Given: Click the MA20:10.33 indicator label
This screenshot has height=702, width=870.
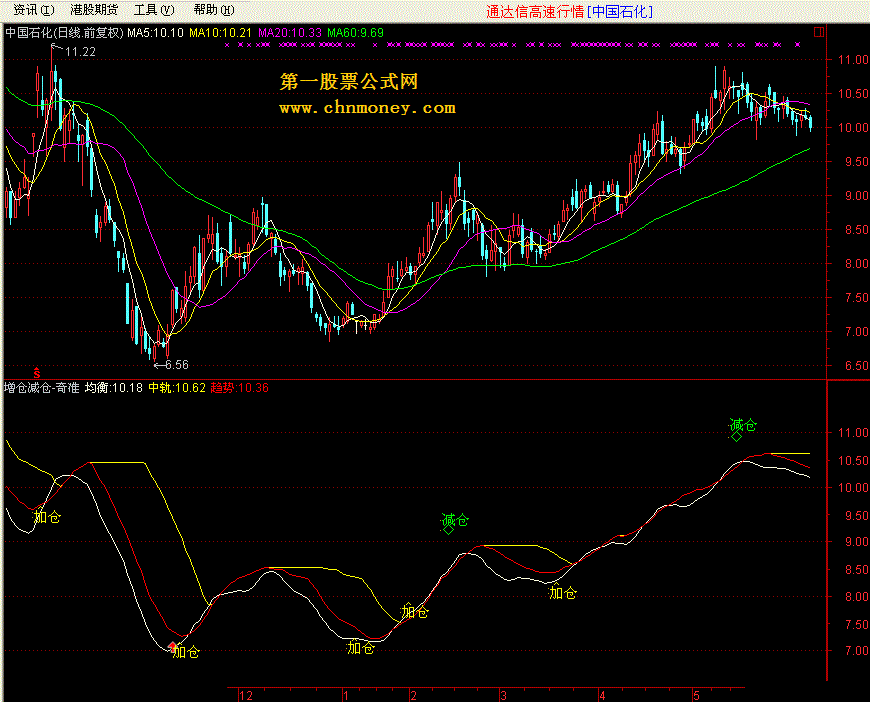Looking at the screenshot, I should click(290, 33).
